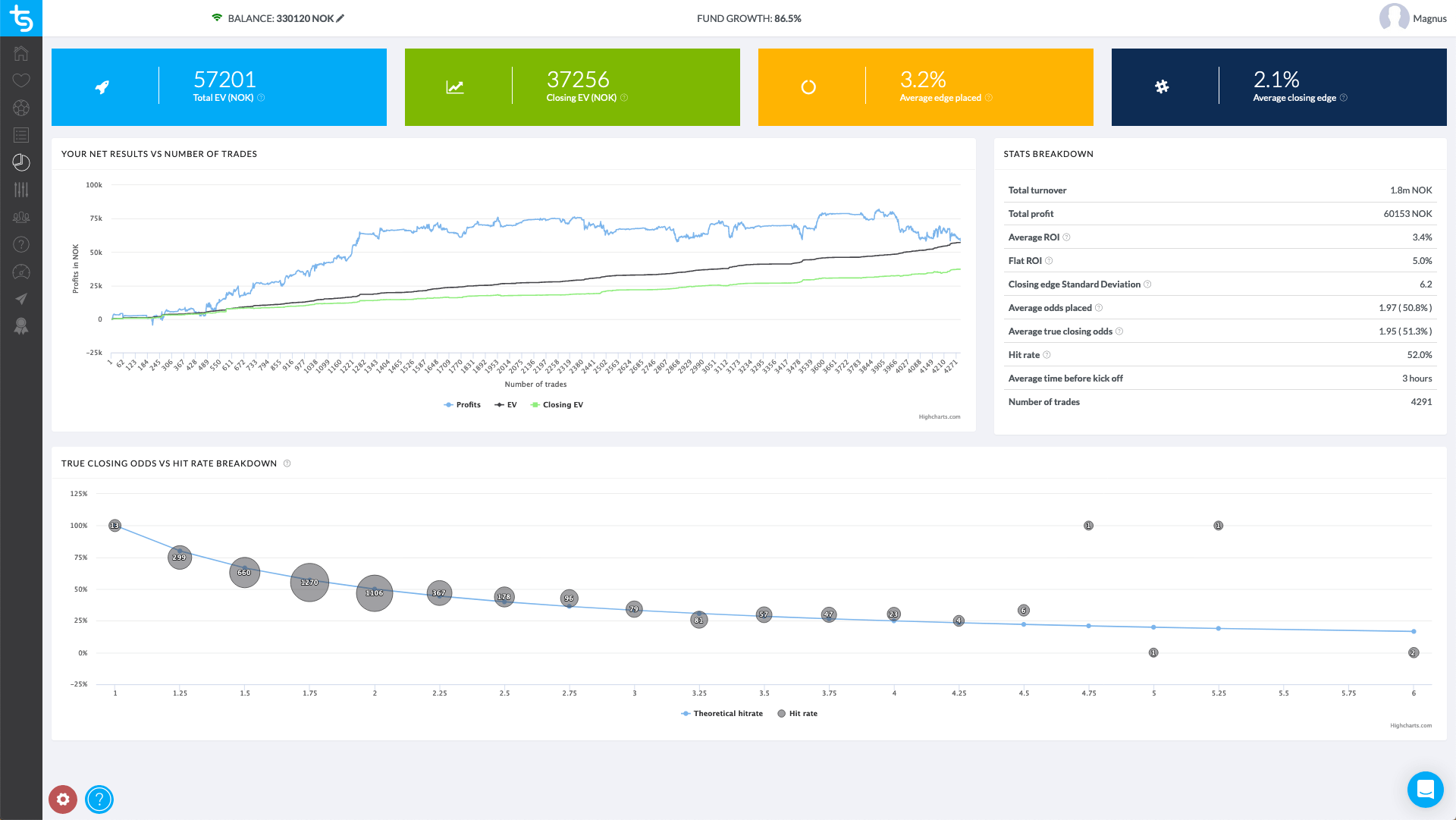Show info tooltip for Average ROI

point(1066,237)
